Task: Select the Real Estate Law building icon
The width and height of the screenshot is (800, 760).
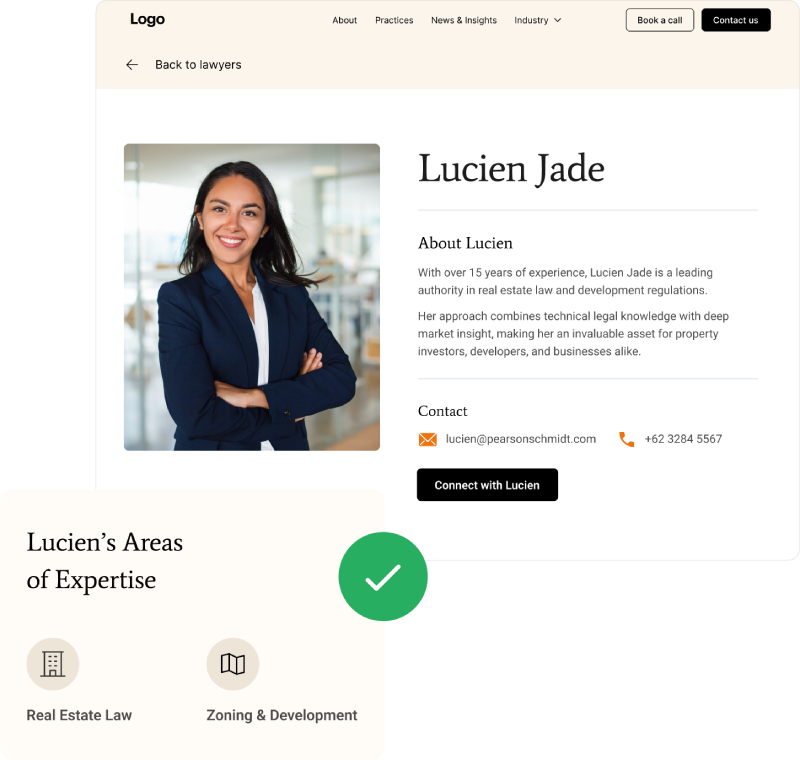Action: point(53,664)
